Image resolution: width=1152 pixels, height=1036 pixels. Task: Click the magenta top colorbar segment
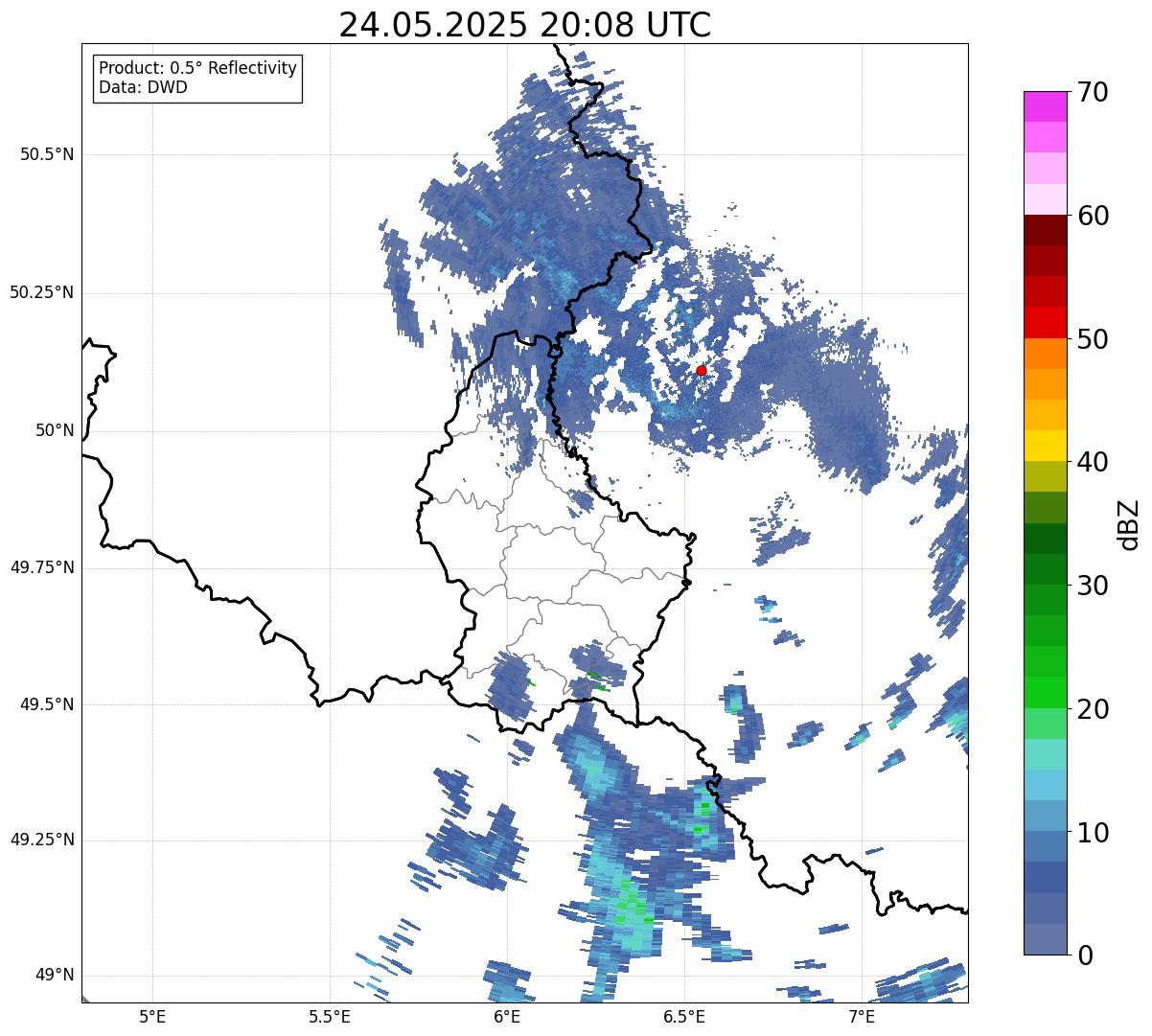tap(1046, 106)
